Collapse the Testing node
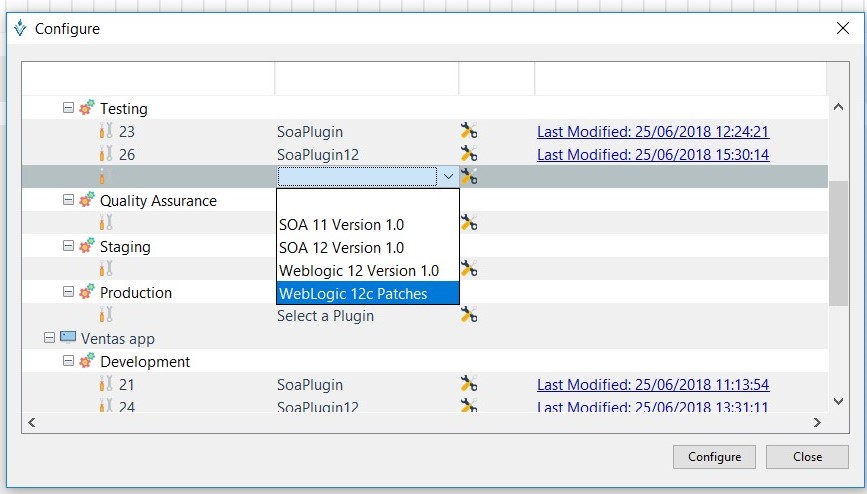Screen dimensions: 867x494 point(68,107)
